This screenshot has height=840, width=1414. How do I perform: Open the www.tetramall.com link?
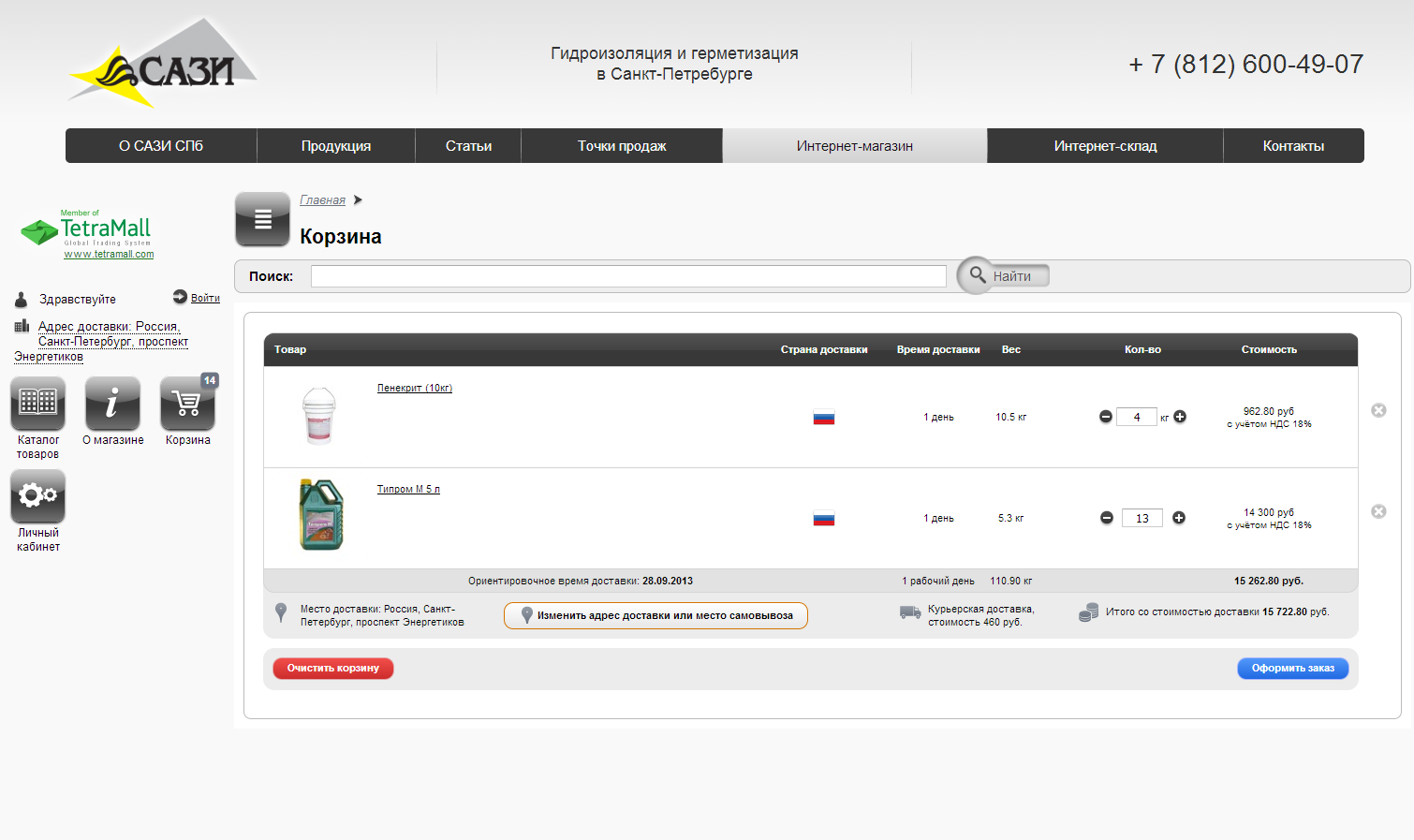pyautogui.click(x=109, y=254)
